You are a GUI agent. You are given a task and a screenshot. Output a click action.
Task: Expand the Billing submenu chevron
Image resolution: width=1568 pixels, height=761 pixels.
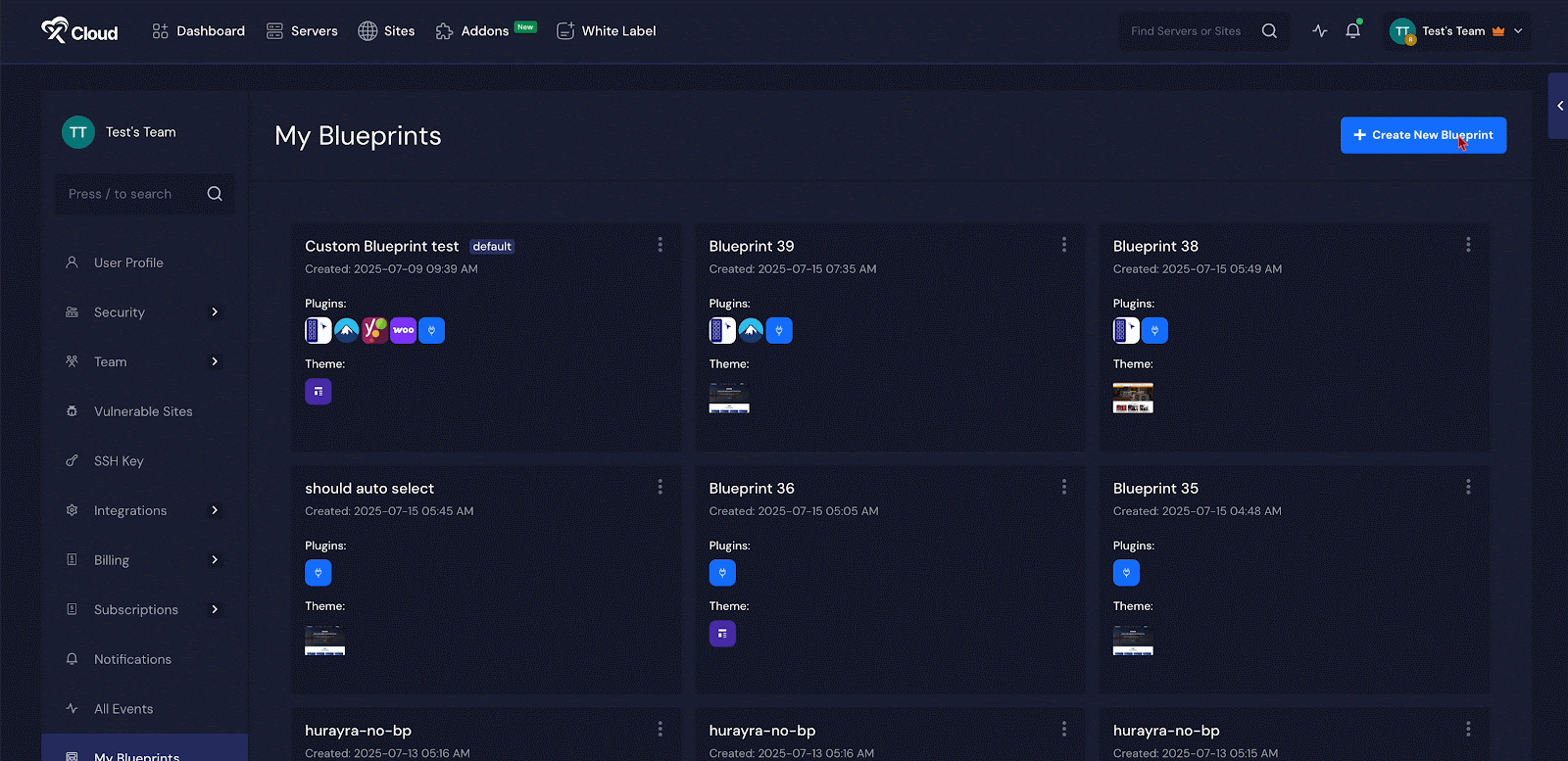click(215, 560)
